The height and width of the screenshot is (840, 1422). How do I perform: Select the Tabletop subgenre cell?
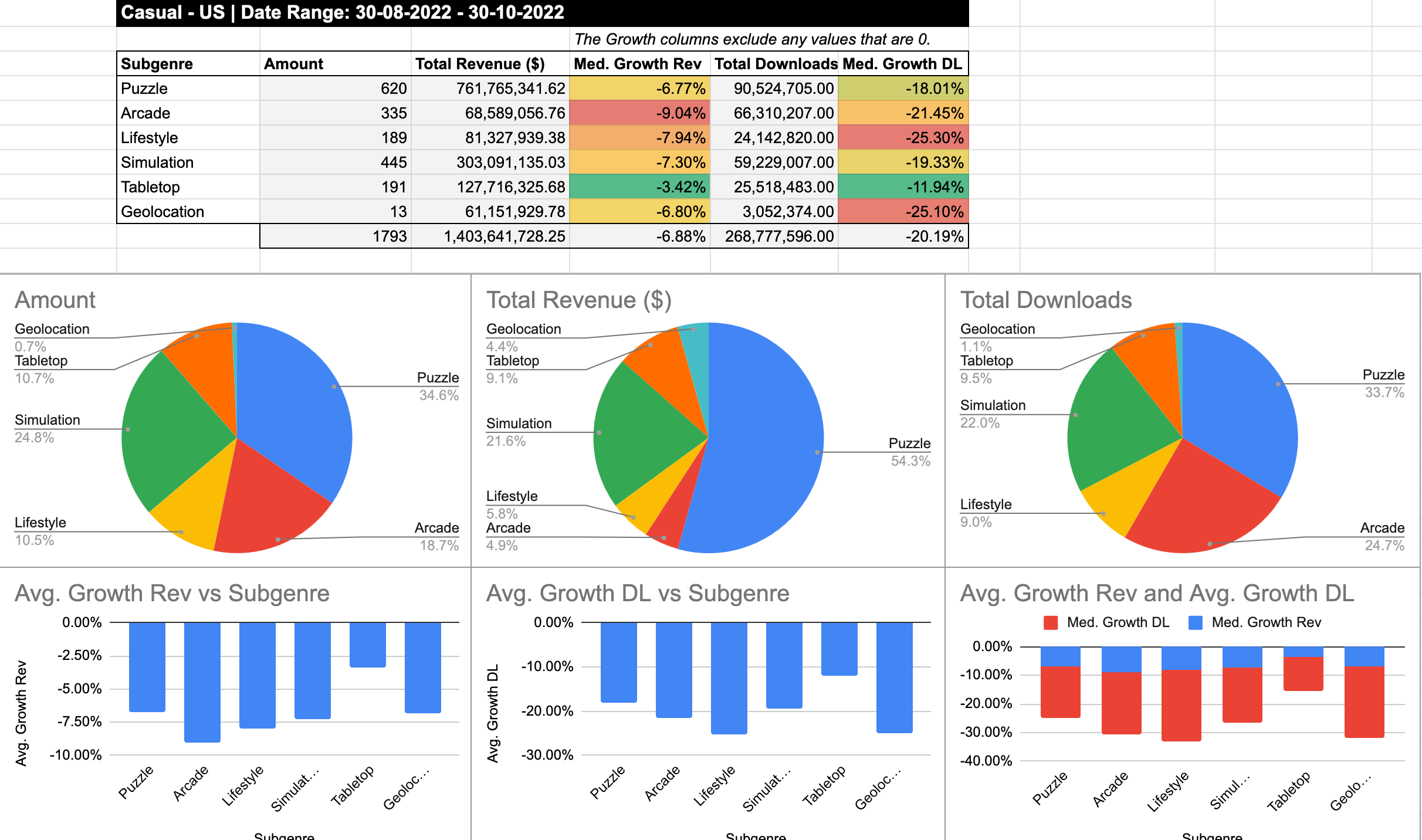coord(188,187)
